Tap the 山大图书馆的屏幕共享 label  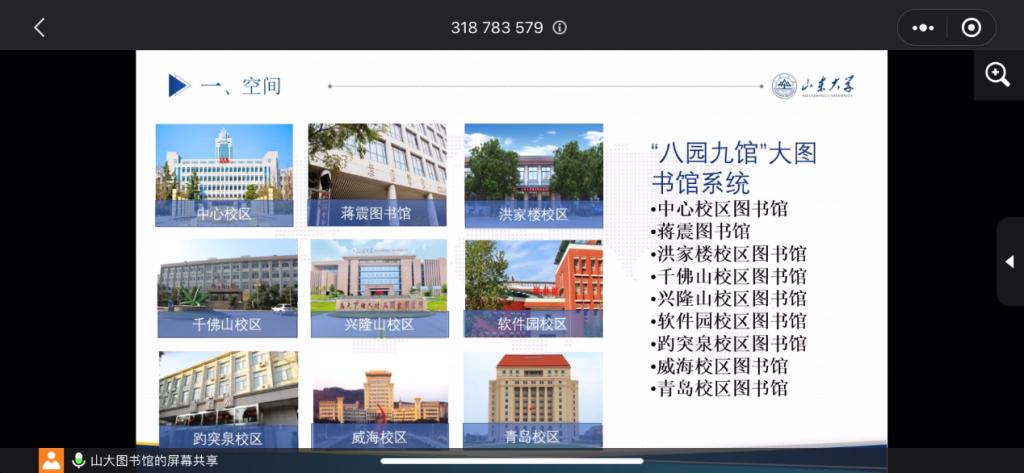click(154, 461)
